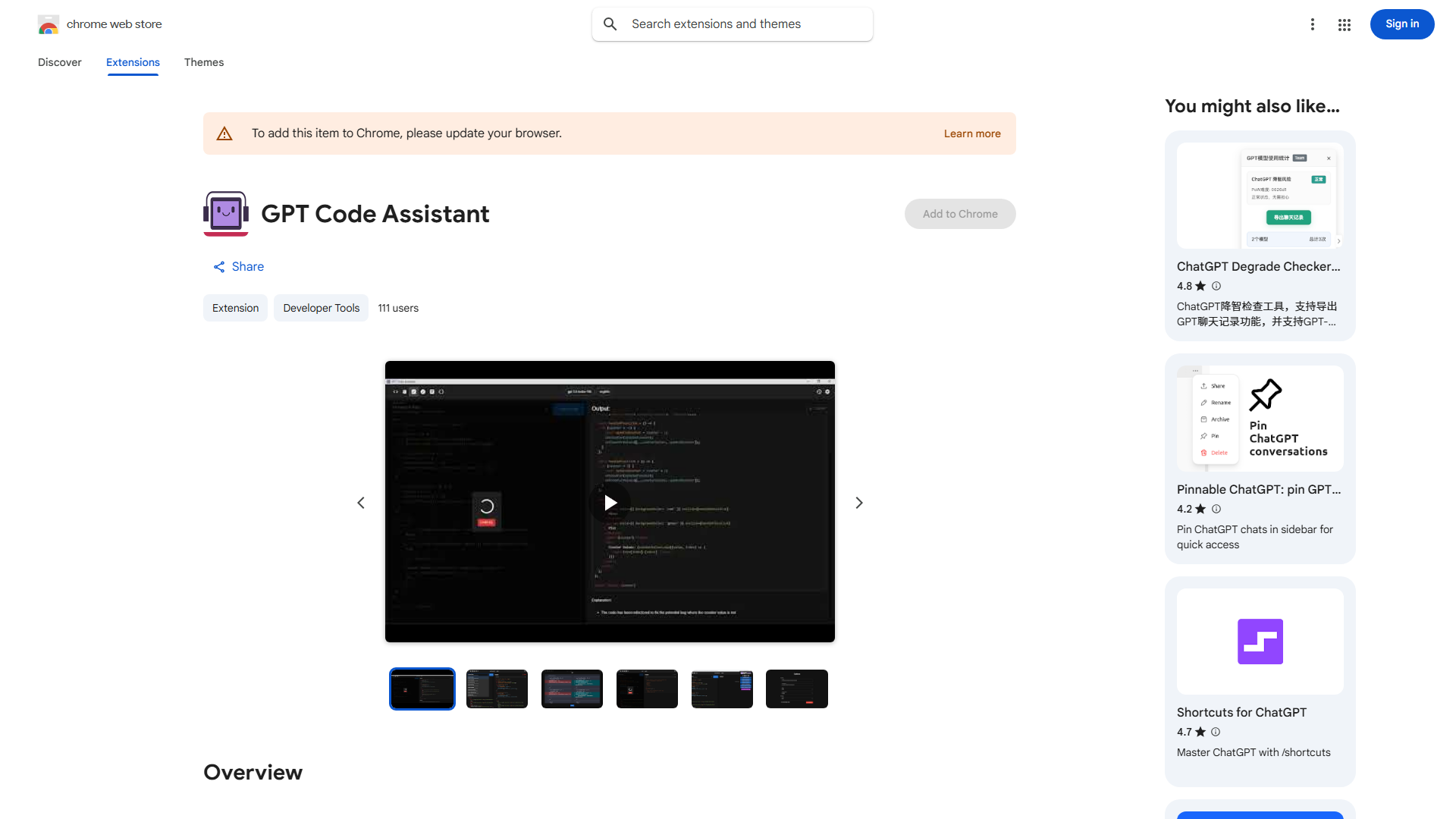Click the search magnifying glass icon
The height and width of the screenshot is (819, 1456).
pyautogui.click(x=610, y=24)
